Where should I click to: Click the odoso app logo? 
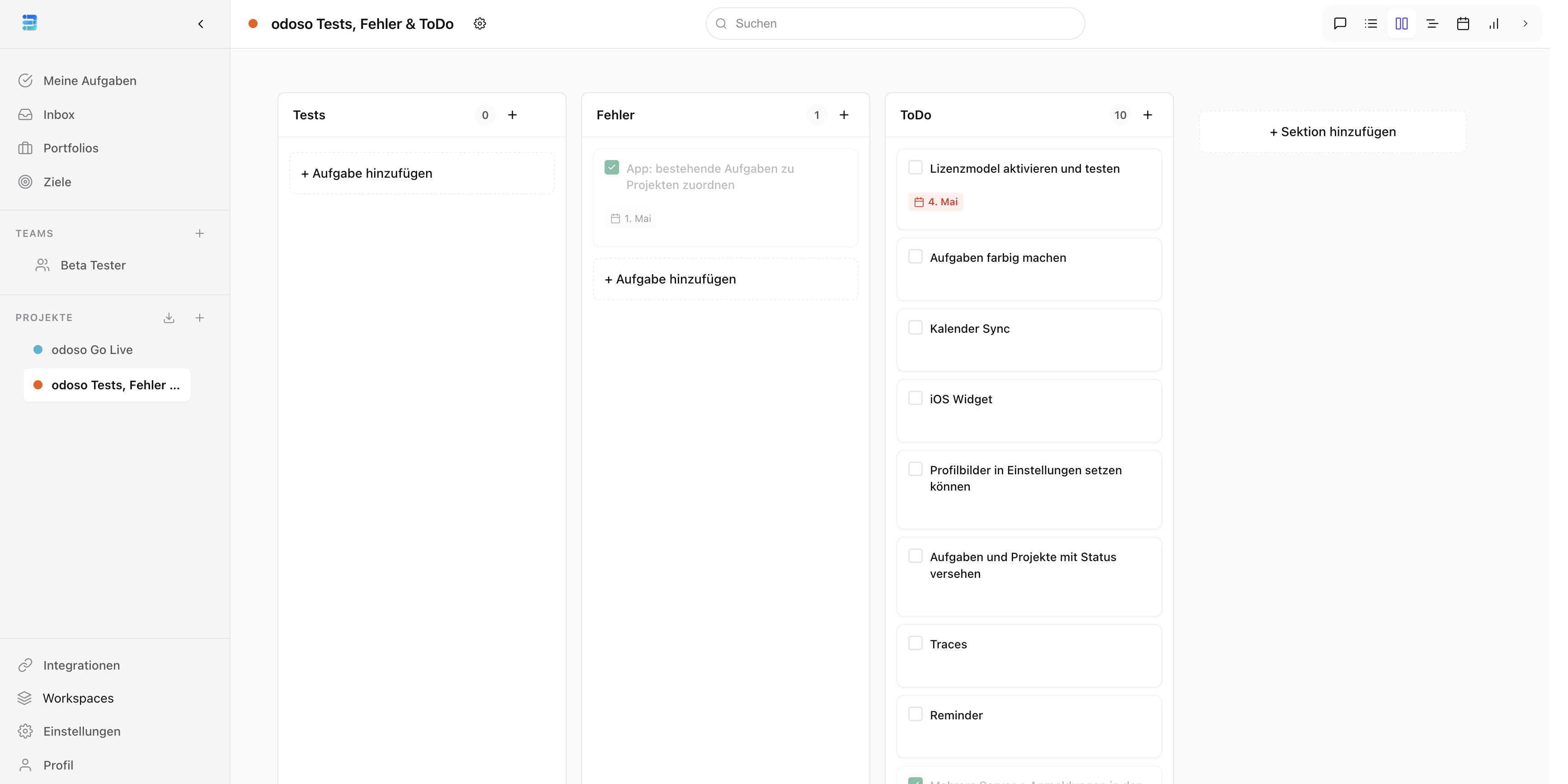point(29,23)
